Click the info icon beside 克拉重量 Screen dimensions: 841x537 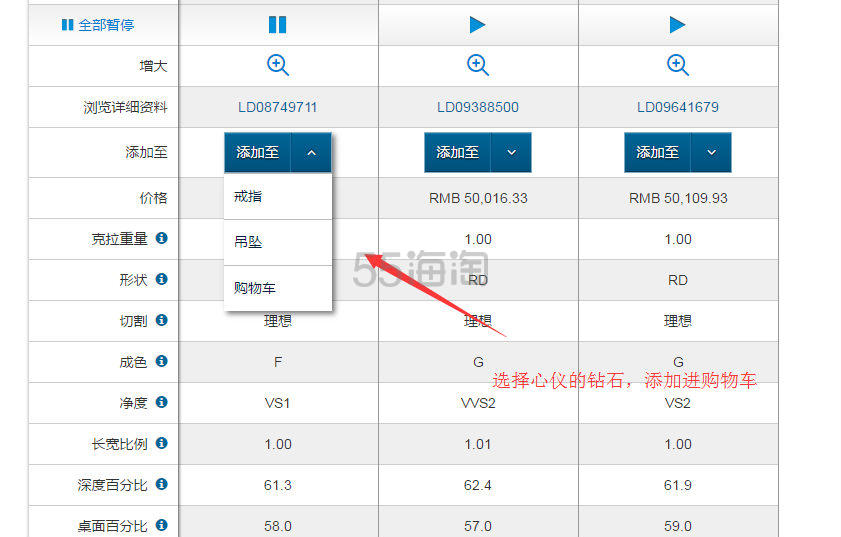[161, 239]
